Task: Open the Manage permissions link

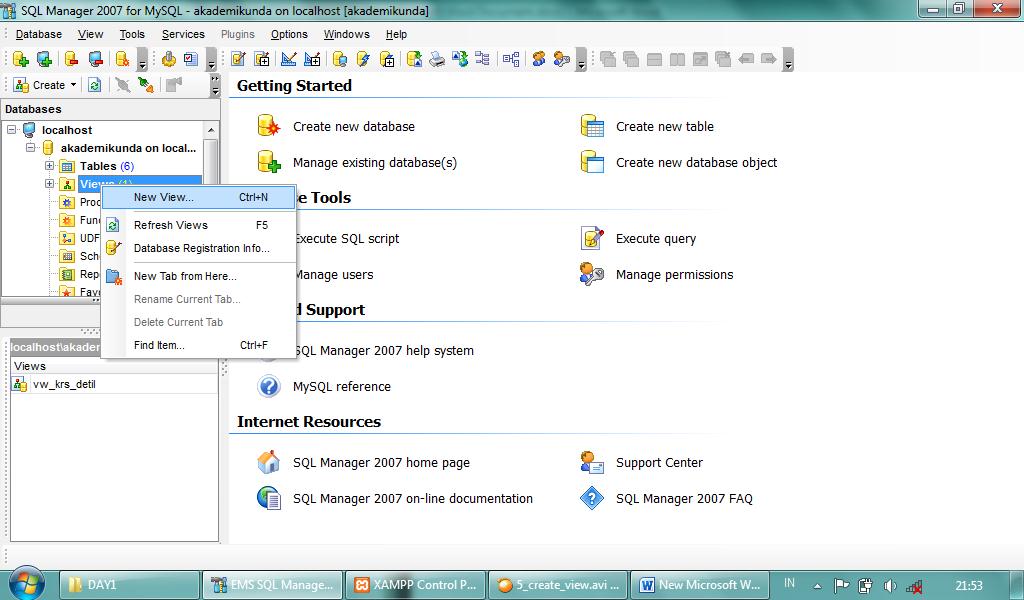Action: [674, 275]
